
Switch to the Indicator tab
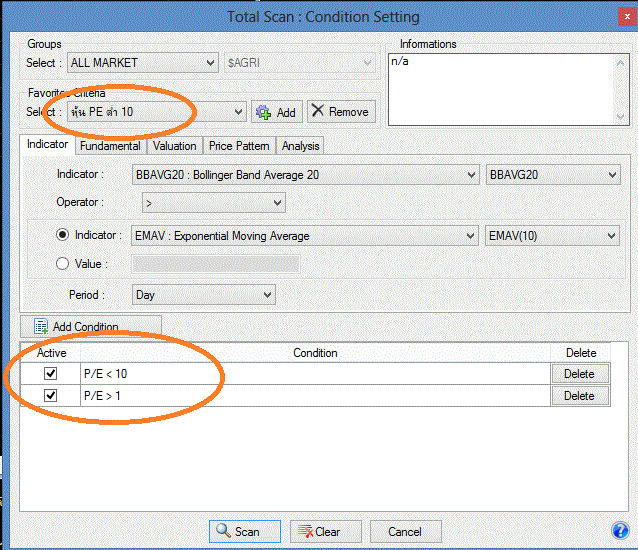click(47, 144)
